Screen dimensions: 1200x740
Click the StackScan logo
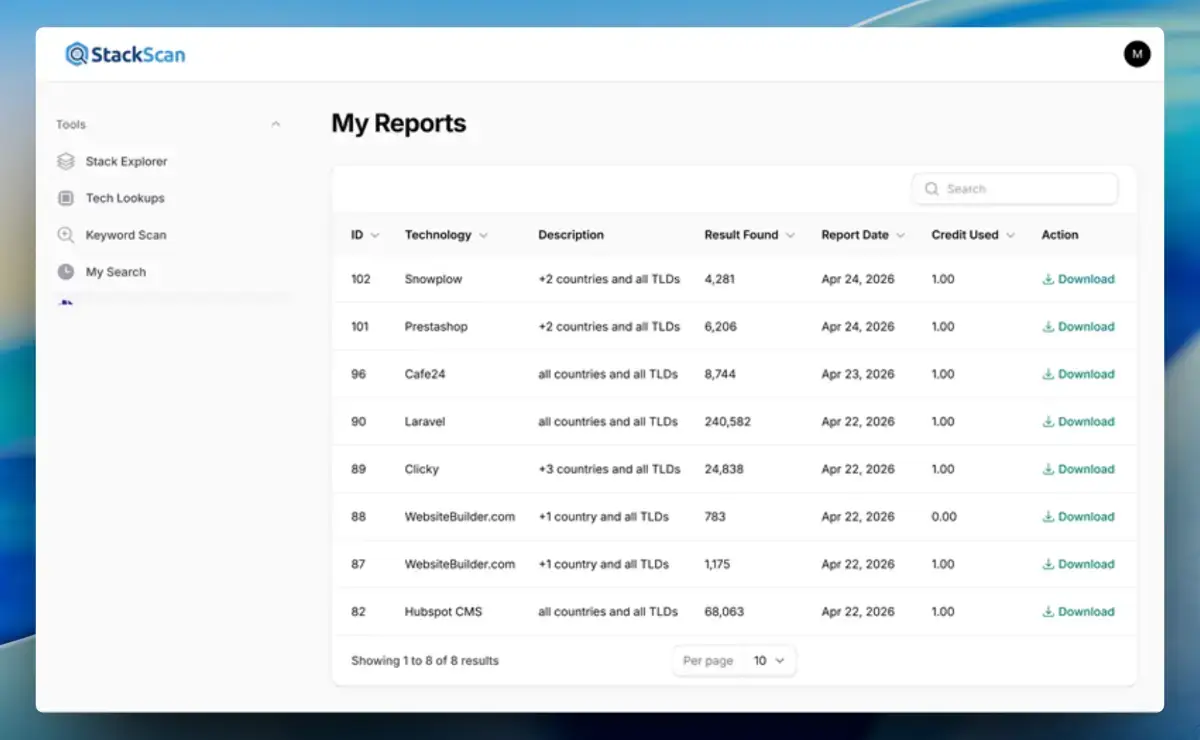[x=125, y=54]
